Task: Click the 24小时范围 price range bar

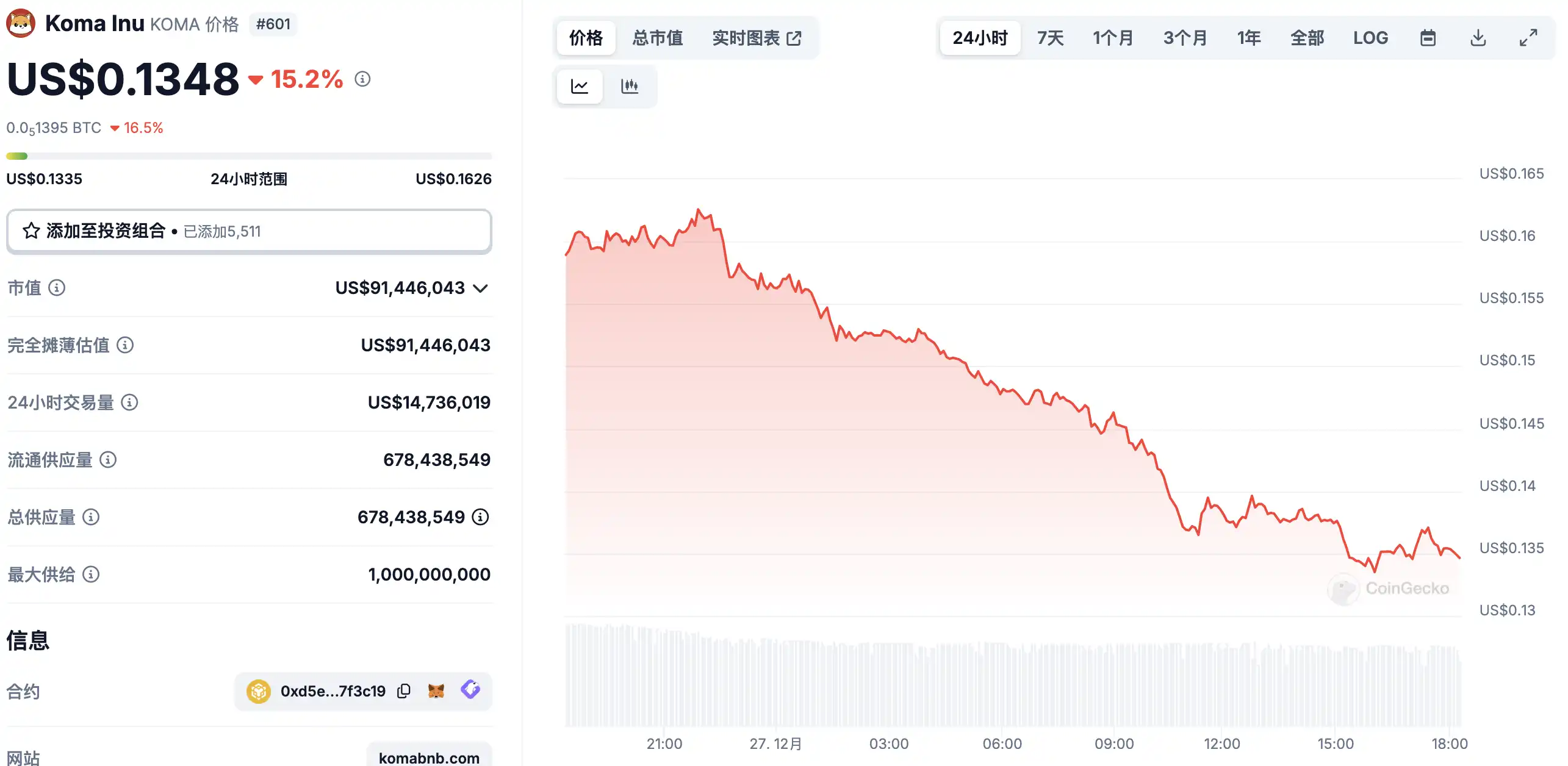Action: [249, 156]
